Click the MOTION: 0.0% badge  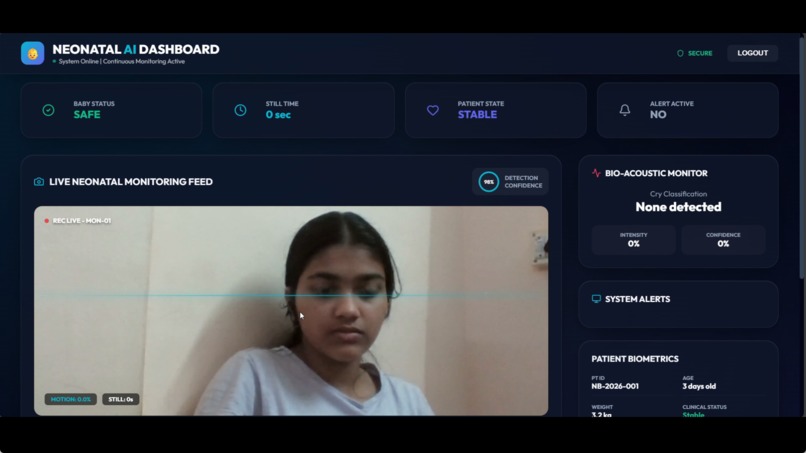[x=70, y=399]
